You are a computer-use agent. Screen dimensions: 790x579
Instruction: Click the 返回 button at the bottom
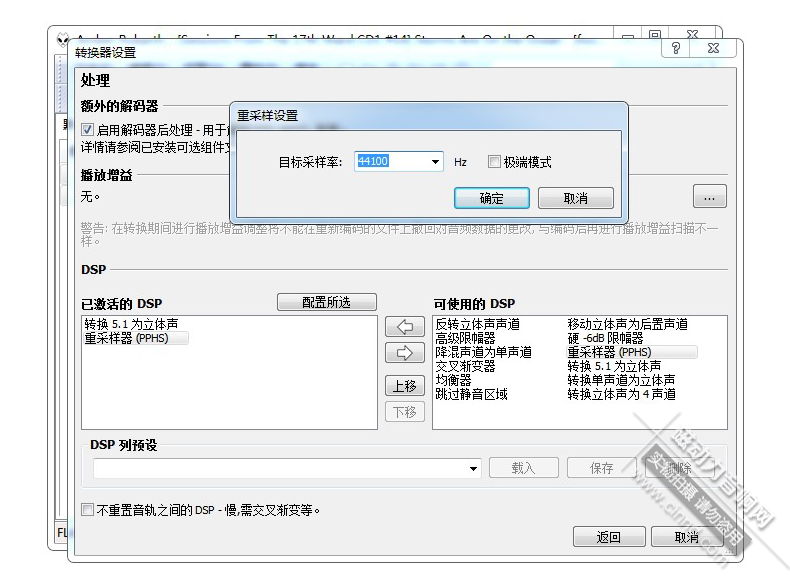point(609,537)
